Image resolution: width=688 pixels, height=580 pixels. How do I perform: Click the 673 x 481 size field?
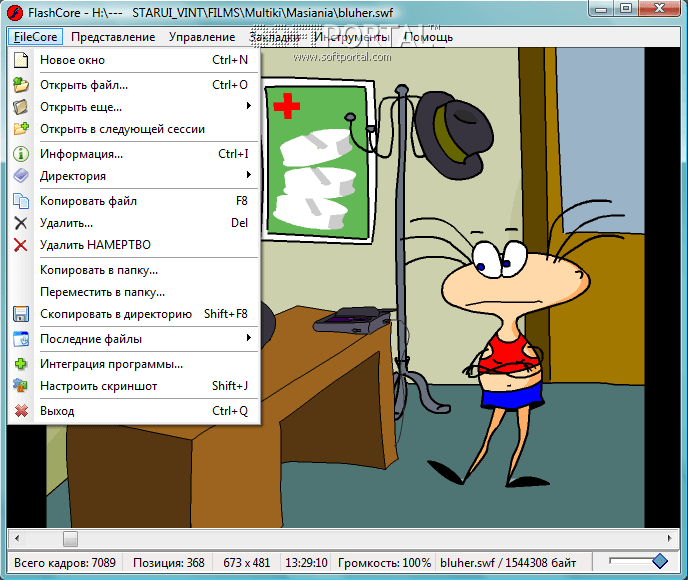tap(247, 563)
